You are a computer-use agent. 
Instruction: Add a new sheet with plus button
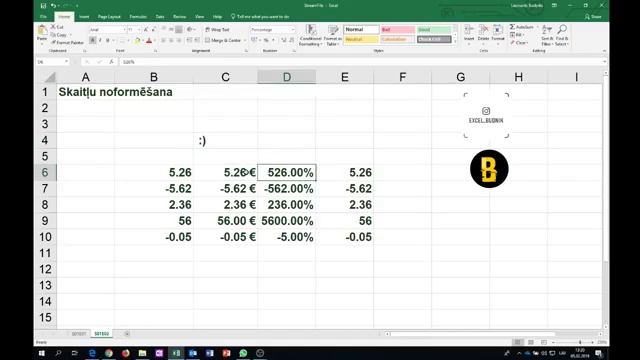127,334
